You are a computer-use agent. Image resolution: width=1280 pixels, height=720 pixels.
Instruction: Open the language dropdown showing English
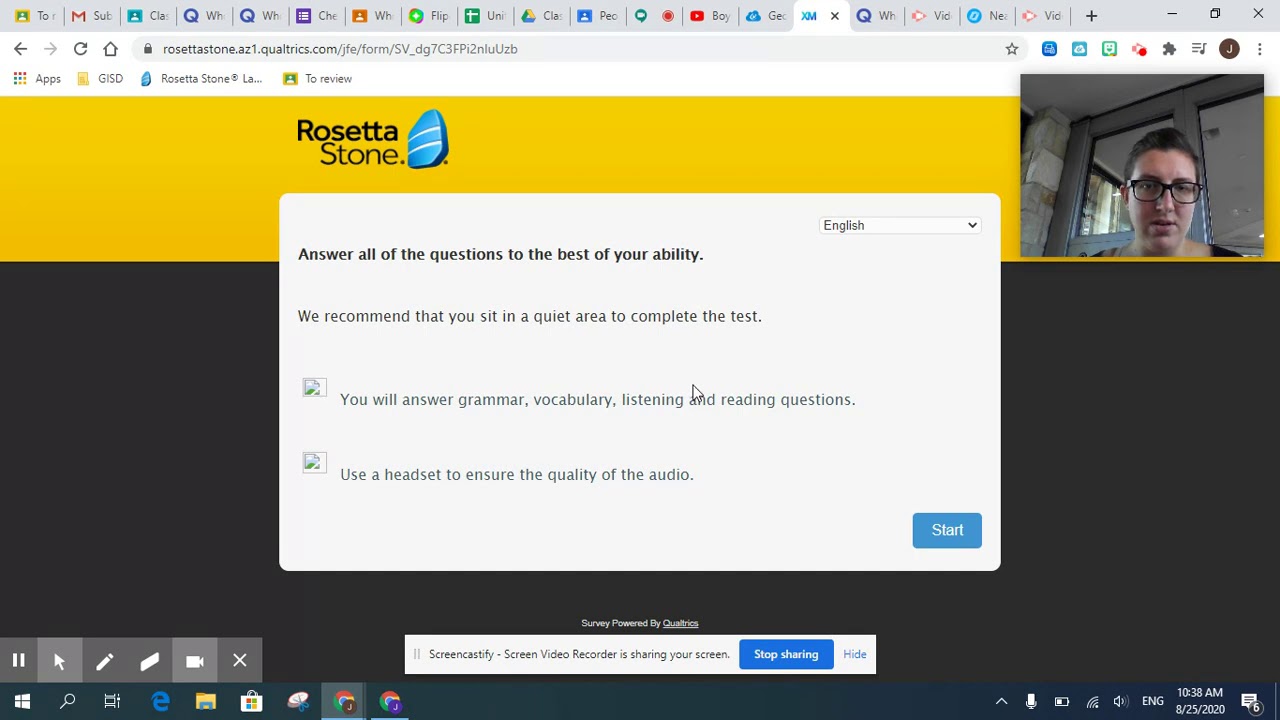pyautogui.click(x=900, y=225)
